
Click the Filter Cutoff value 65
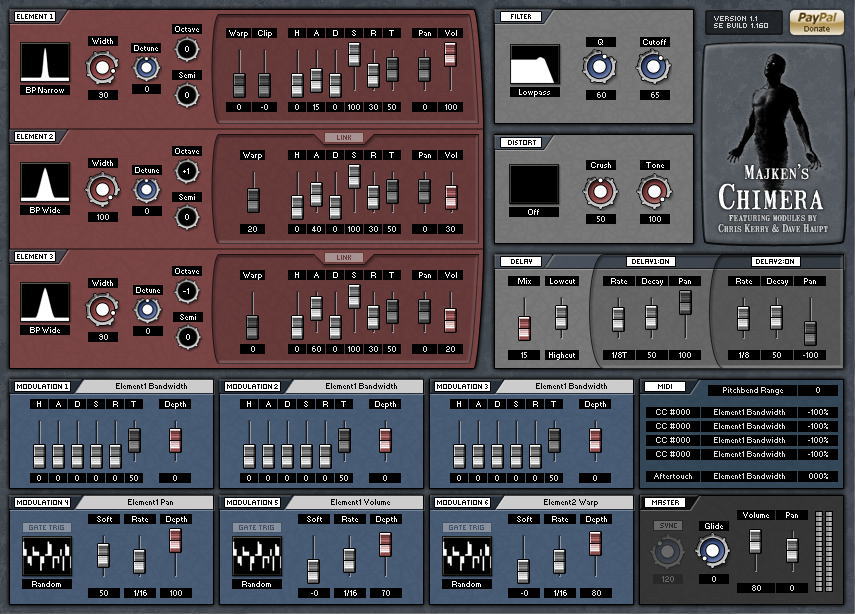[x=654, y=95]
